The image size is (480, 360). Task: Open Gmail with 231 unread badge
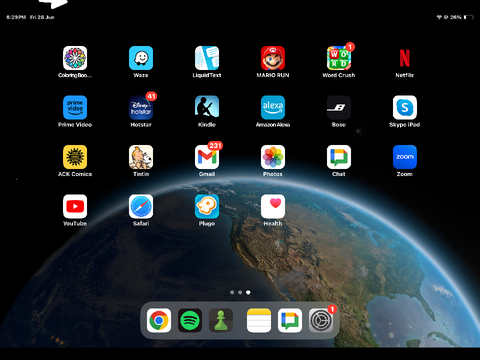pyautogui.click(x=207, y=157)
